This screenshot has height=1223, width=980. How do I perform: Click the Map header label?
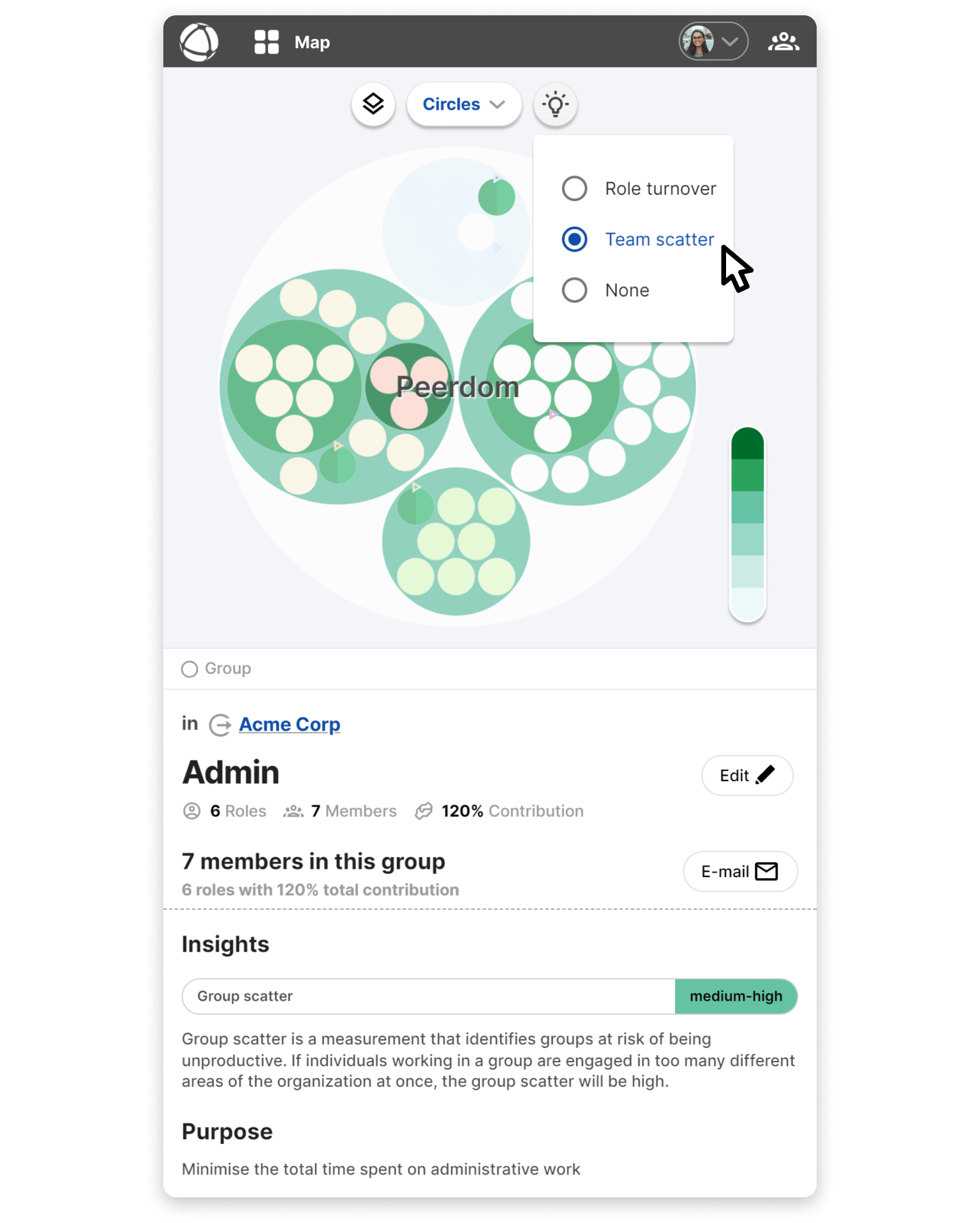click(x=312, y=42)
